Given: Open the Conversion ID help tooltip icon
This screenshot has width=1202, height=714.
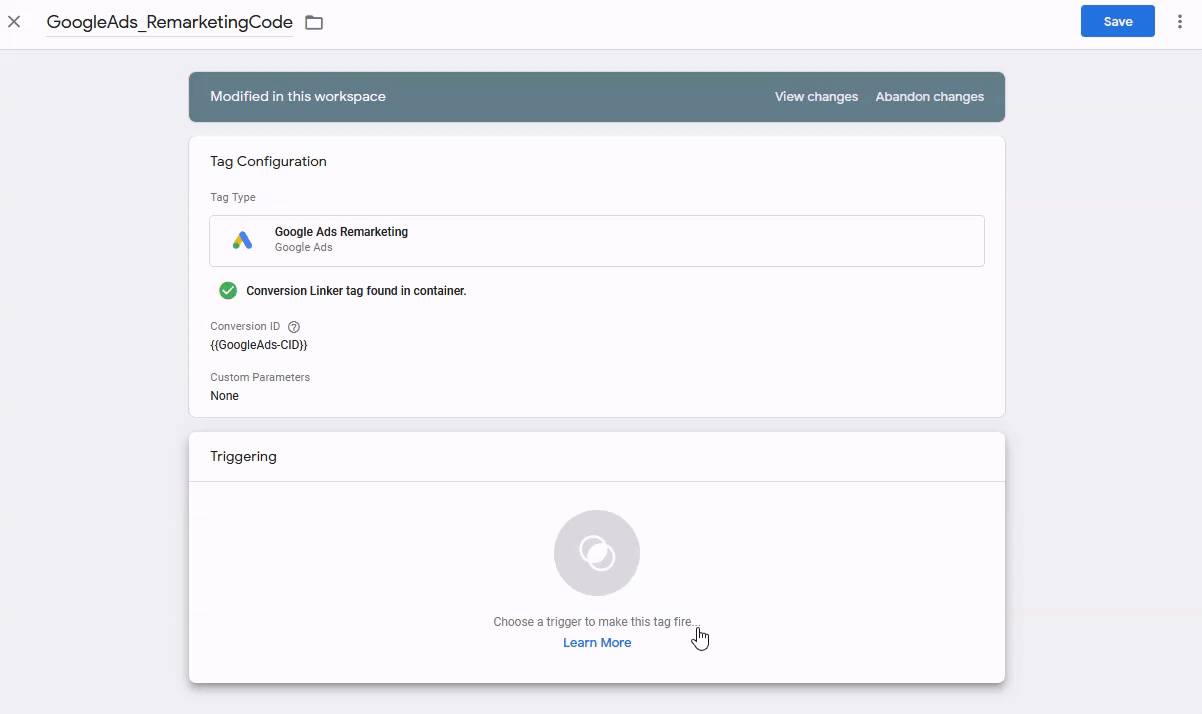Looking at the screenshot, I should coord(294,327).
